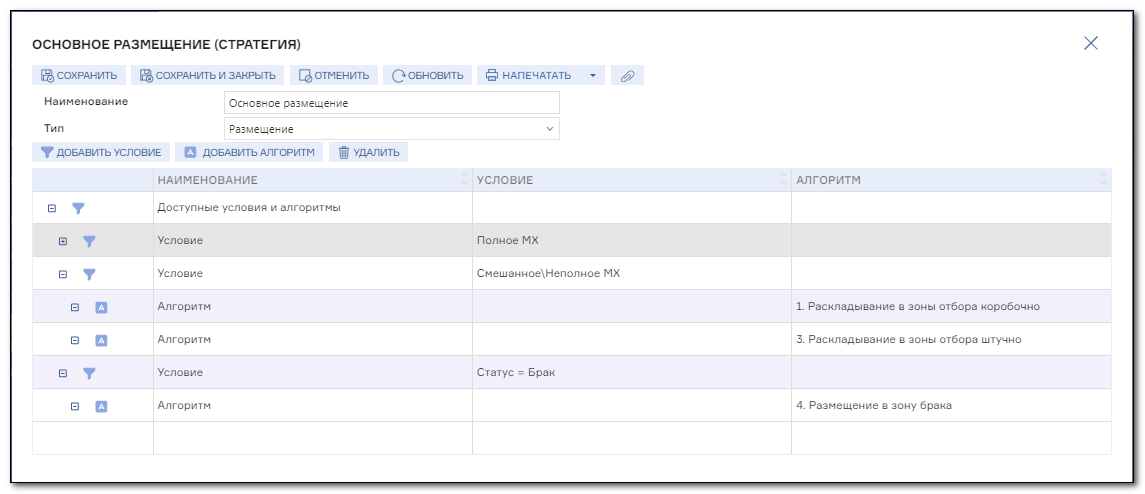Click the filter icon in 'Статус = Брак' row
This screenshot has height=494, width=1145.
click(x=89, y=373)
